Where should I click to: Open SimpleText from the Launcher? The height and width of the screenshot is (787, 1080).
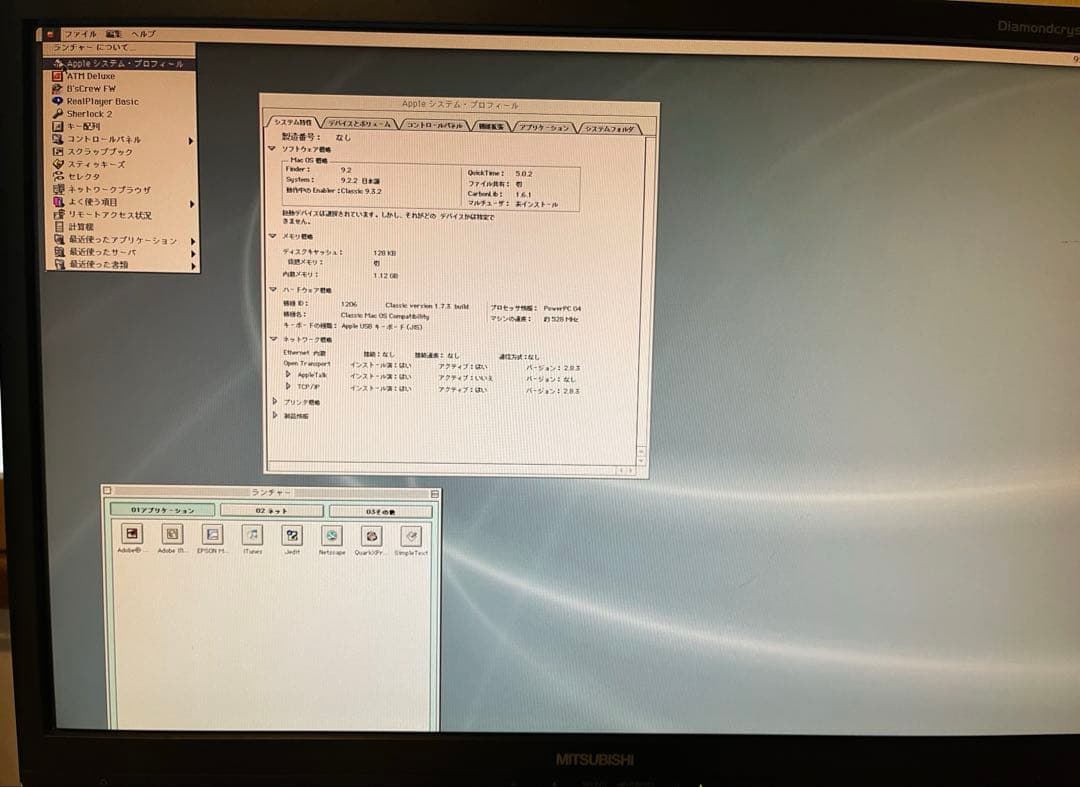click(x=411, y=540)
